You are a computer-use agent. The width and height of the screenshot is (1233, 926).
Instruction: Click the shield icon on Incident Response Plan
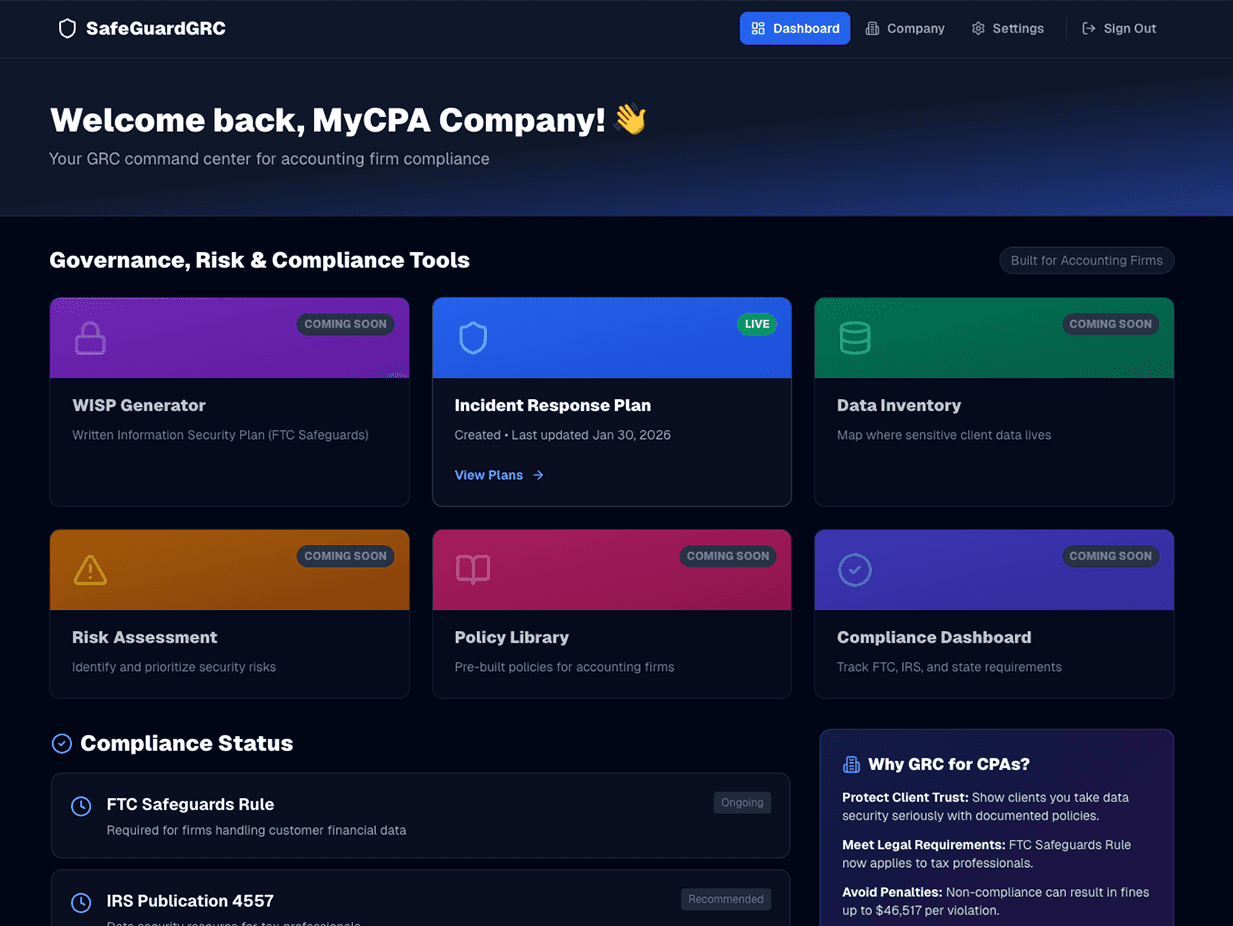click(x=473, y=338)
